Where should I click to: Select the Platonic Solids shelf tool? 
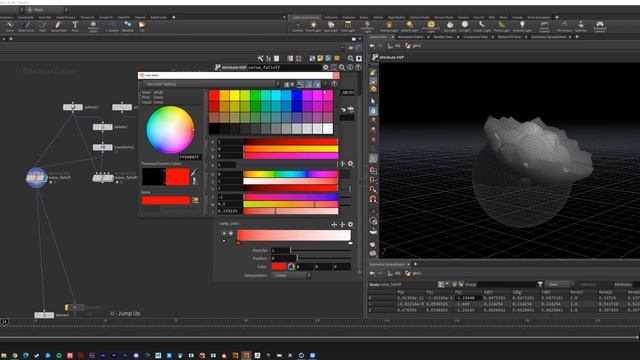[x=93, y=27]
